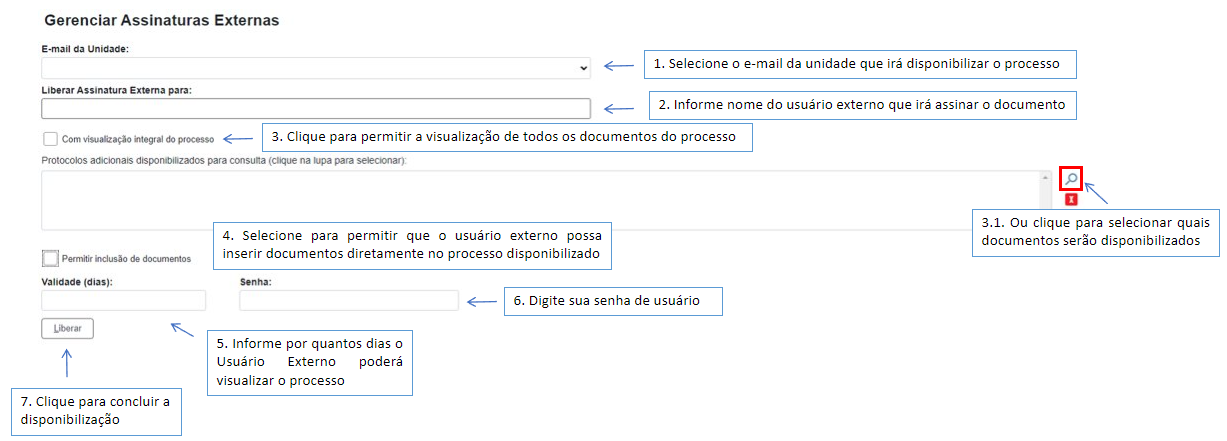Click annotation 1 about selecting unit e-mail
Image resolution: width=1227 pixels, height=441 pixels.
[859, 64]
